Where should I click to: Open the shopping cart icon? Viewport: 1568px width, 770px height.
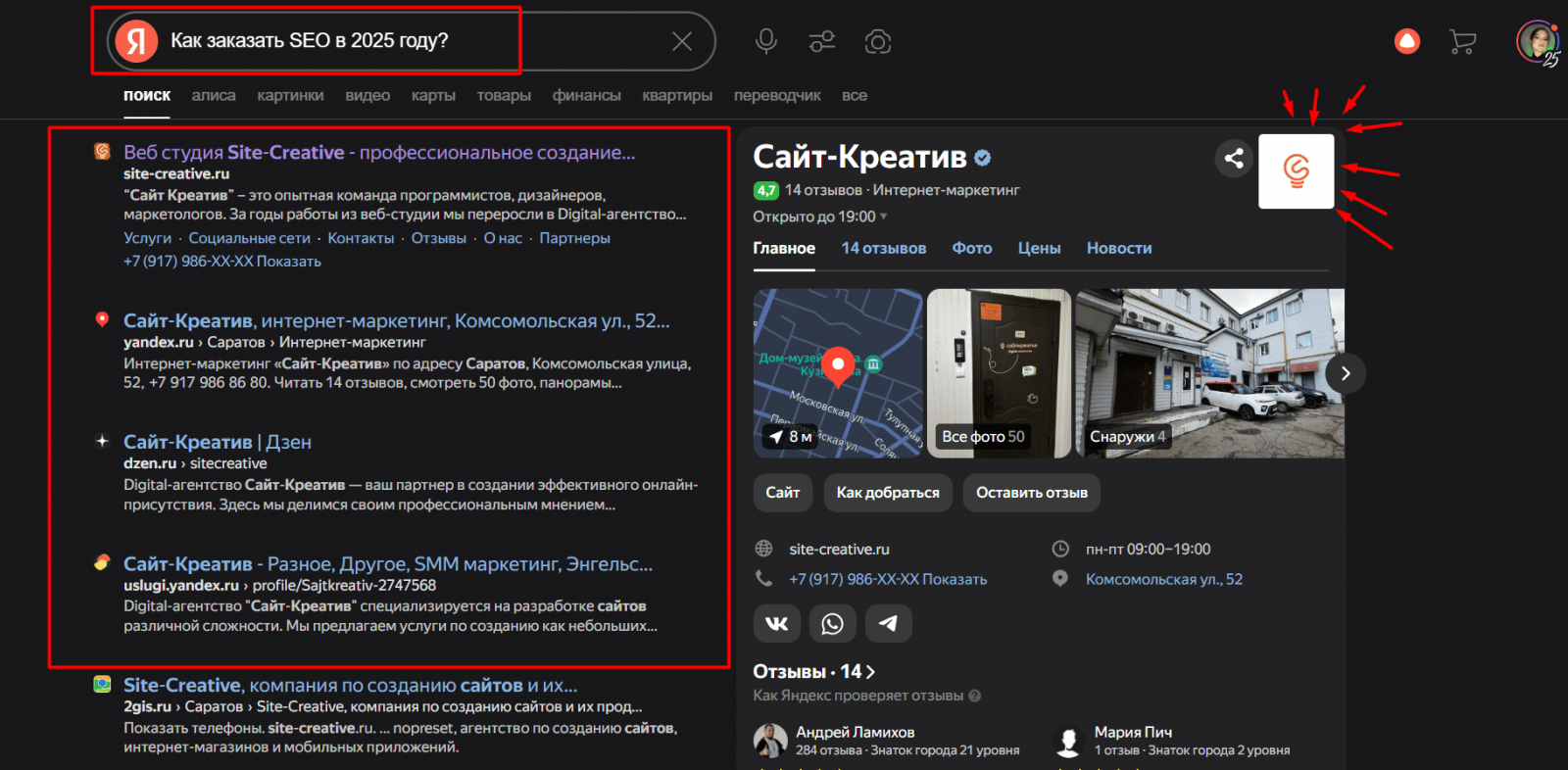click(1462, 41)
